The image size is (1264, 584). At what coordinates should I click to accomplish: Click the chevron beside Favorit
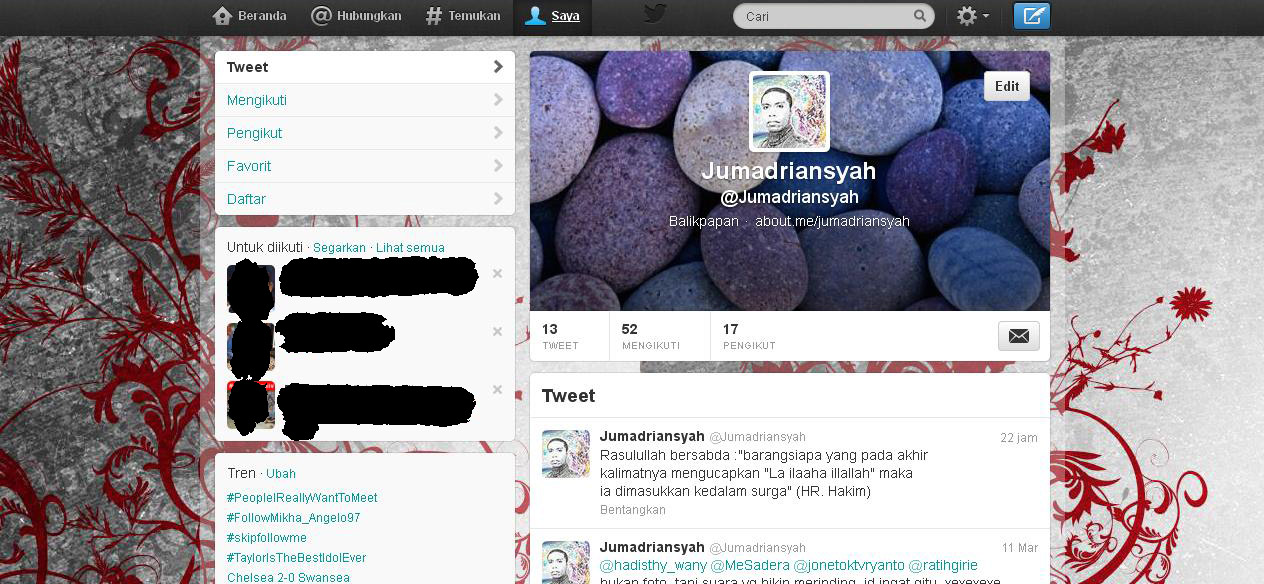(498, 166)
